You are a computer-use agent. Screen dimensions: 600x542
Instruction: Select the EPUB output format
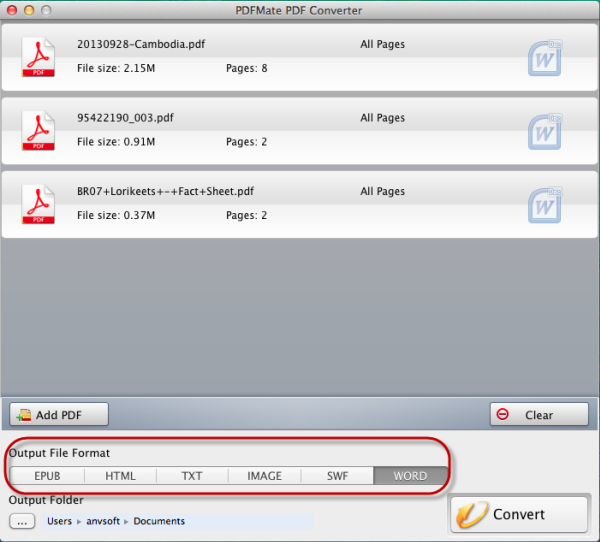47,476
